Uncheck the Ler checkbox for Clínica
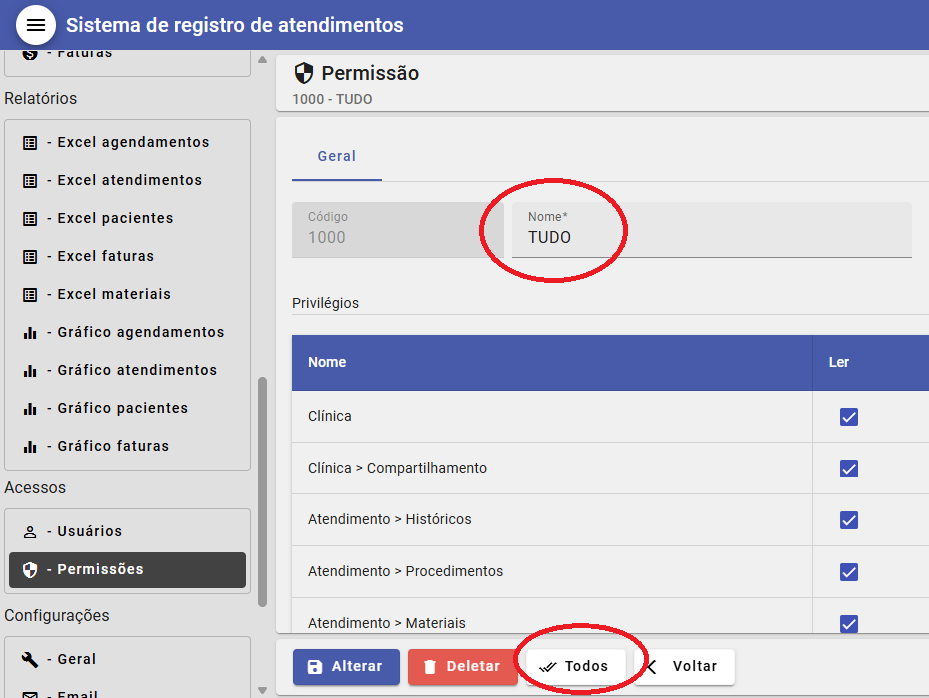Image resolution: width=929 pixels, height=698 pixels. coord(849,417)
